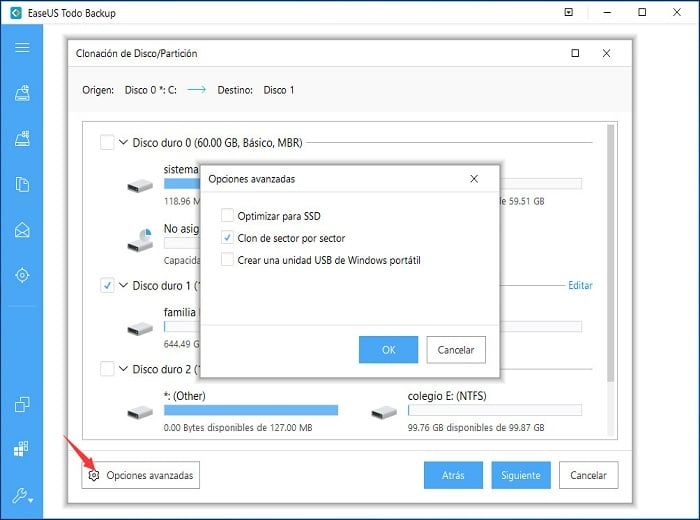The height and width of the screenshot is (520, 700).
Task: Select the No asignado partition icon
Action: [x=140, y=240]
